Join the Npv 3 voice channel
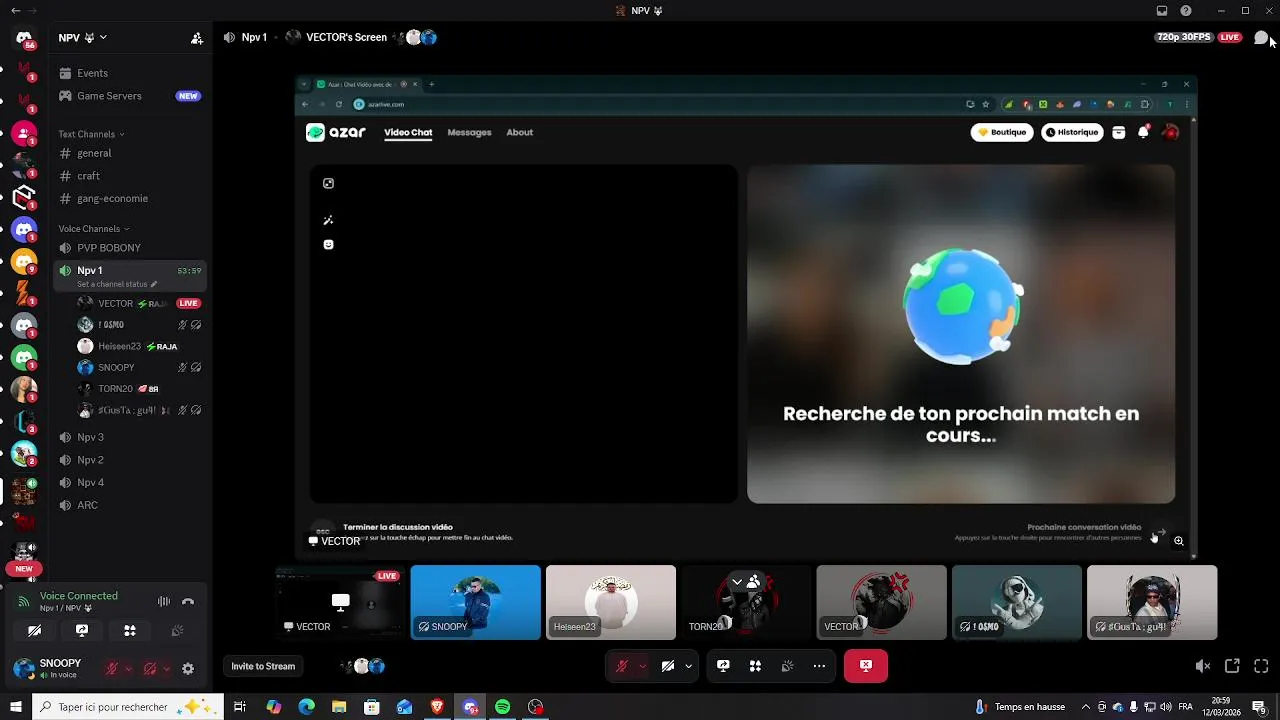The width and height of the screenshot is (1280, 720). pyautogui.click(x=130, y=437)
